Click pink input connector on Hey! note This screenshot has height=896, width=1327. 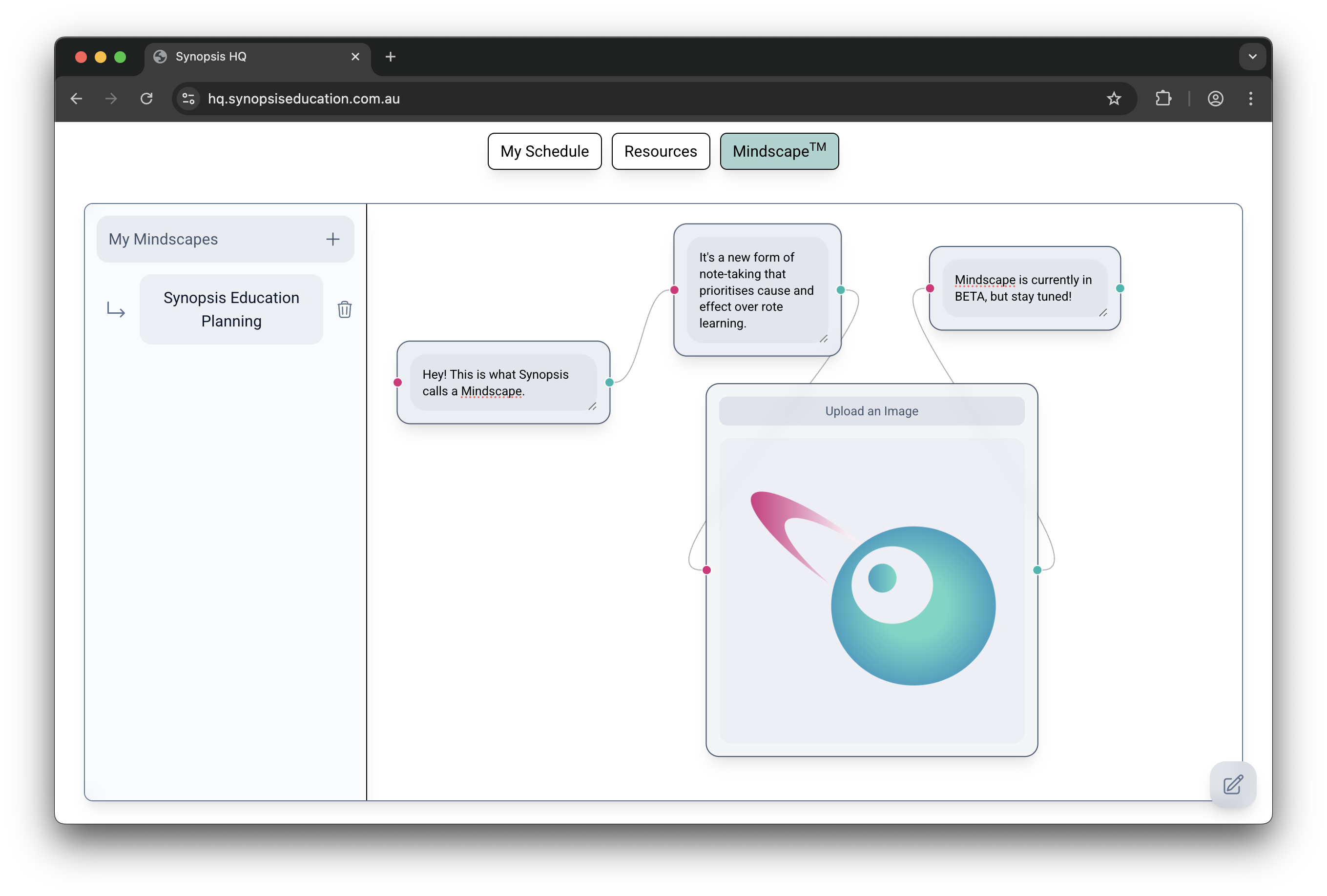398,383
